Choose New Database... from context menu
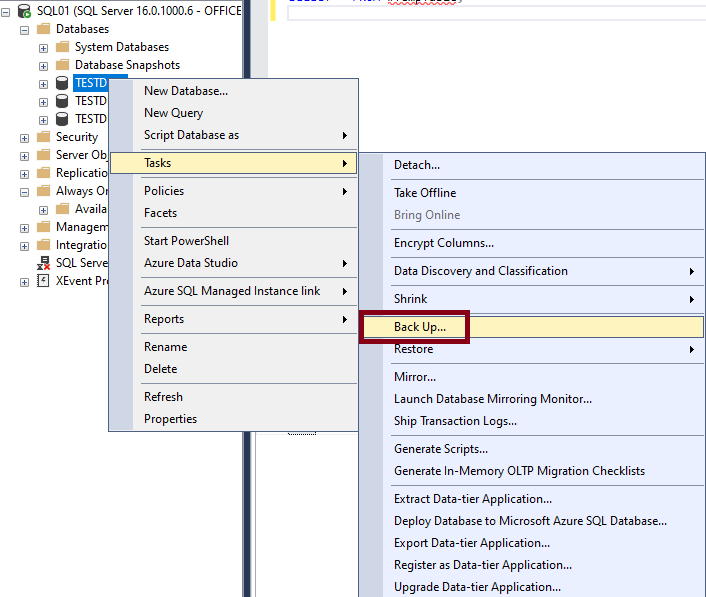This screenshot has width=706, height=597. [233, 91]
